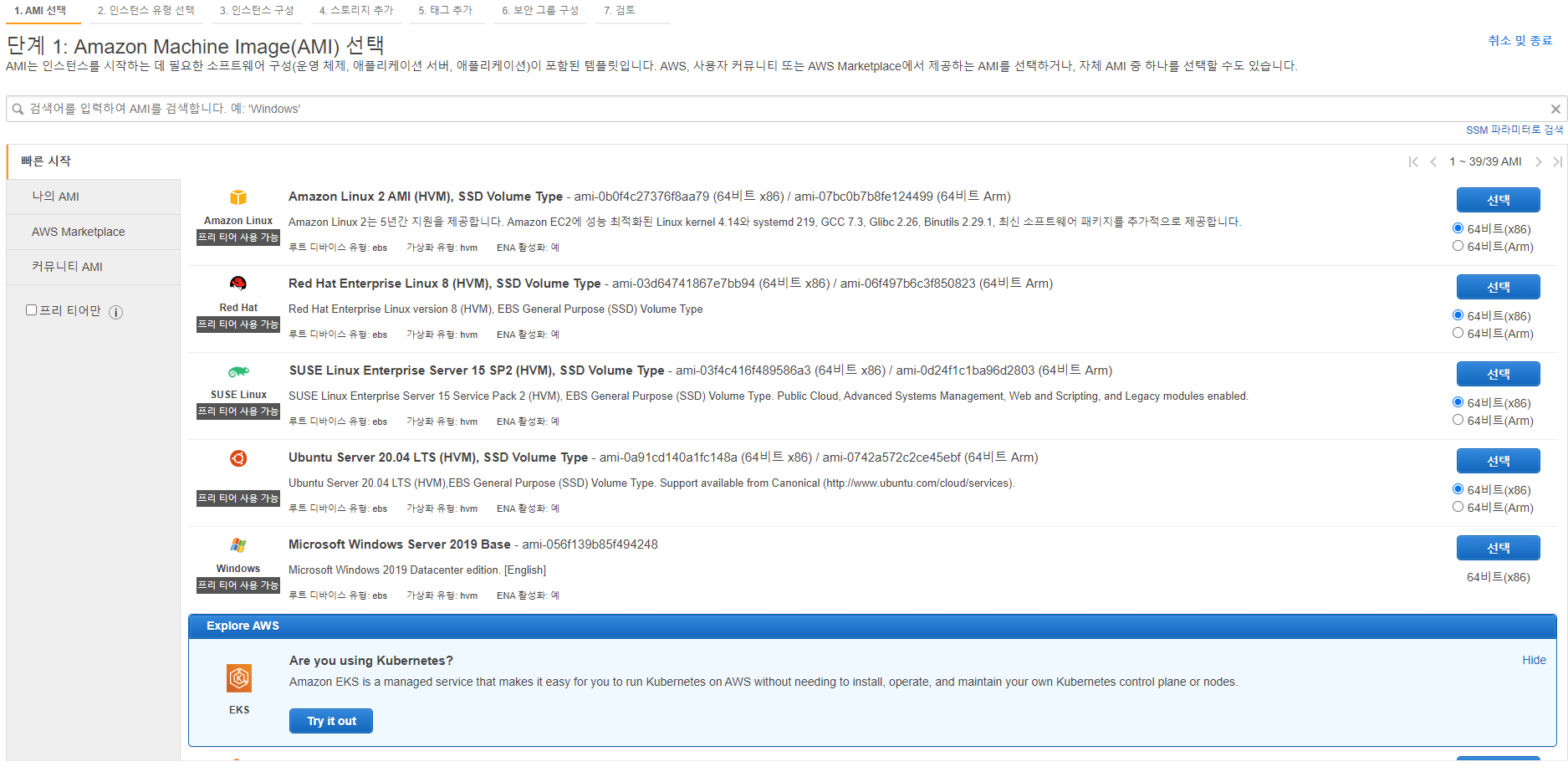Viewport: 1568px width, 782px height.
Task: Click 선택 button for Amazon Linux 2 AMI
Action: click(1498, 200)
